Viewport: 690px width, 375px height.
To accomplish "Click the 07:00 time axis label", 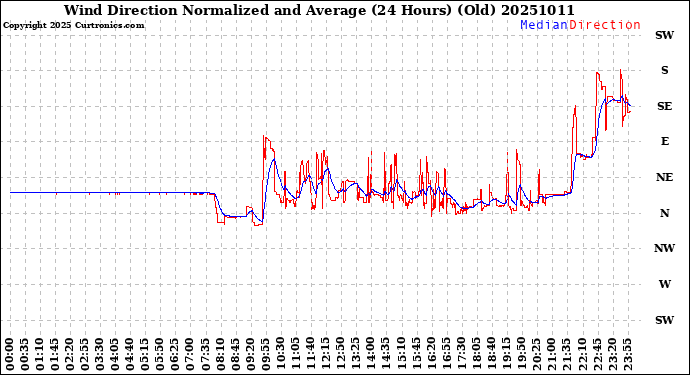I will point(190,354).
